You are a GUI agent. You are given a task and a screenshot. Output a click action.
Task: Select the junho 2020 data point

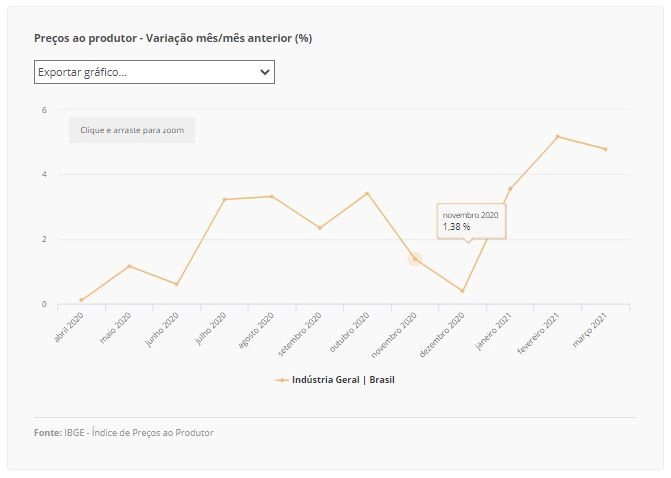point(176,284)
